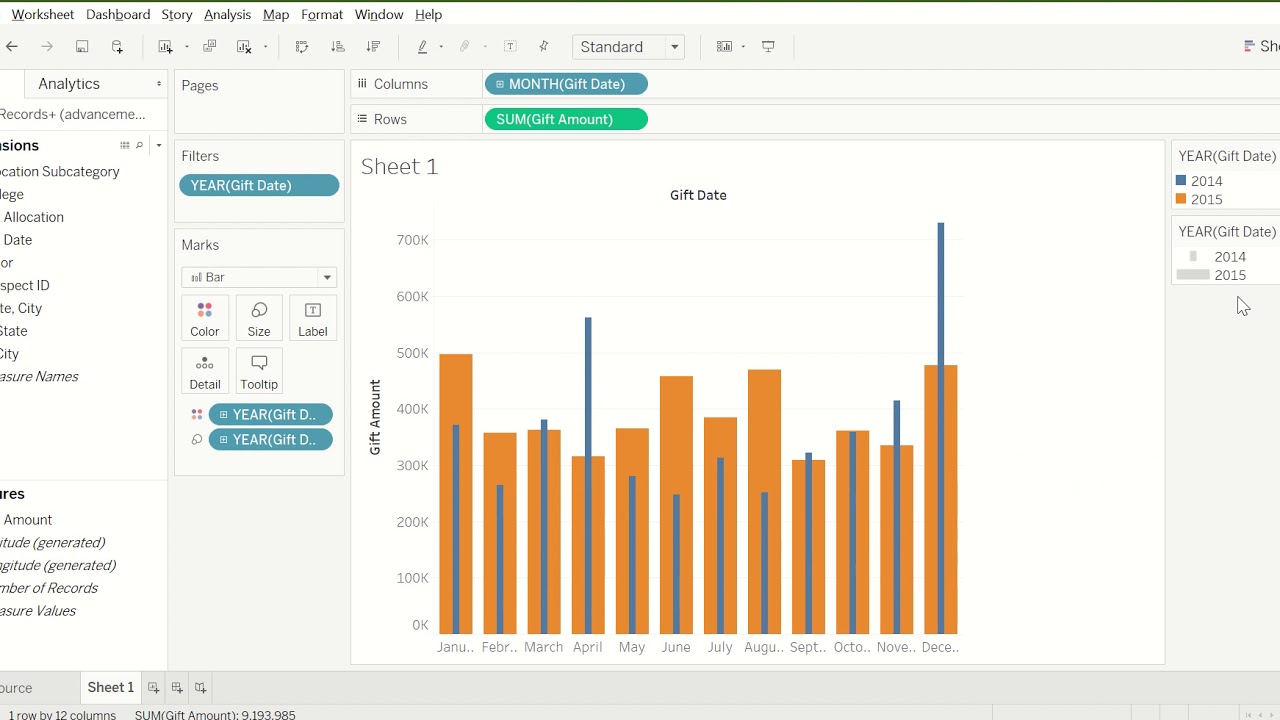
Task: Open the Map menu
Action: [x=276, y=15]
